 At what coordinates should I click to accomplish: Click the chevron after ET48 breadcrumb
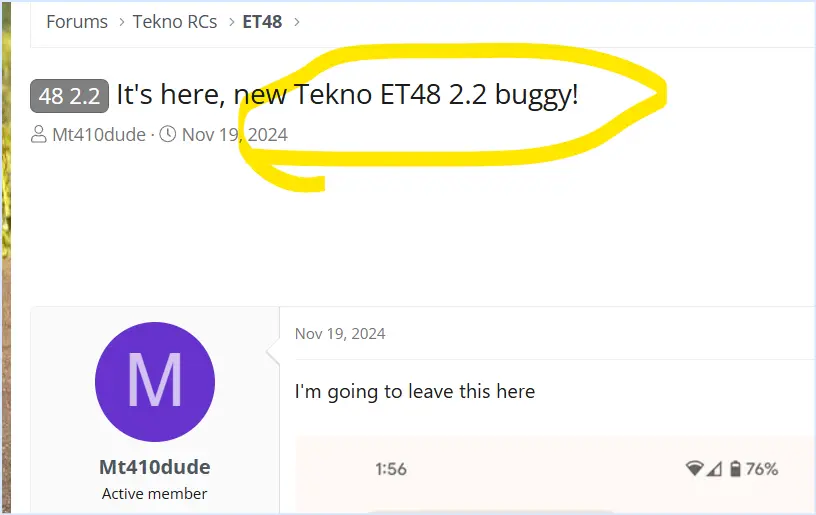pyautogui.click(x=297, y=22)
